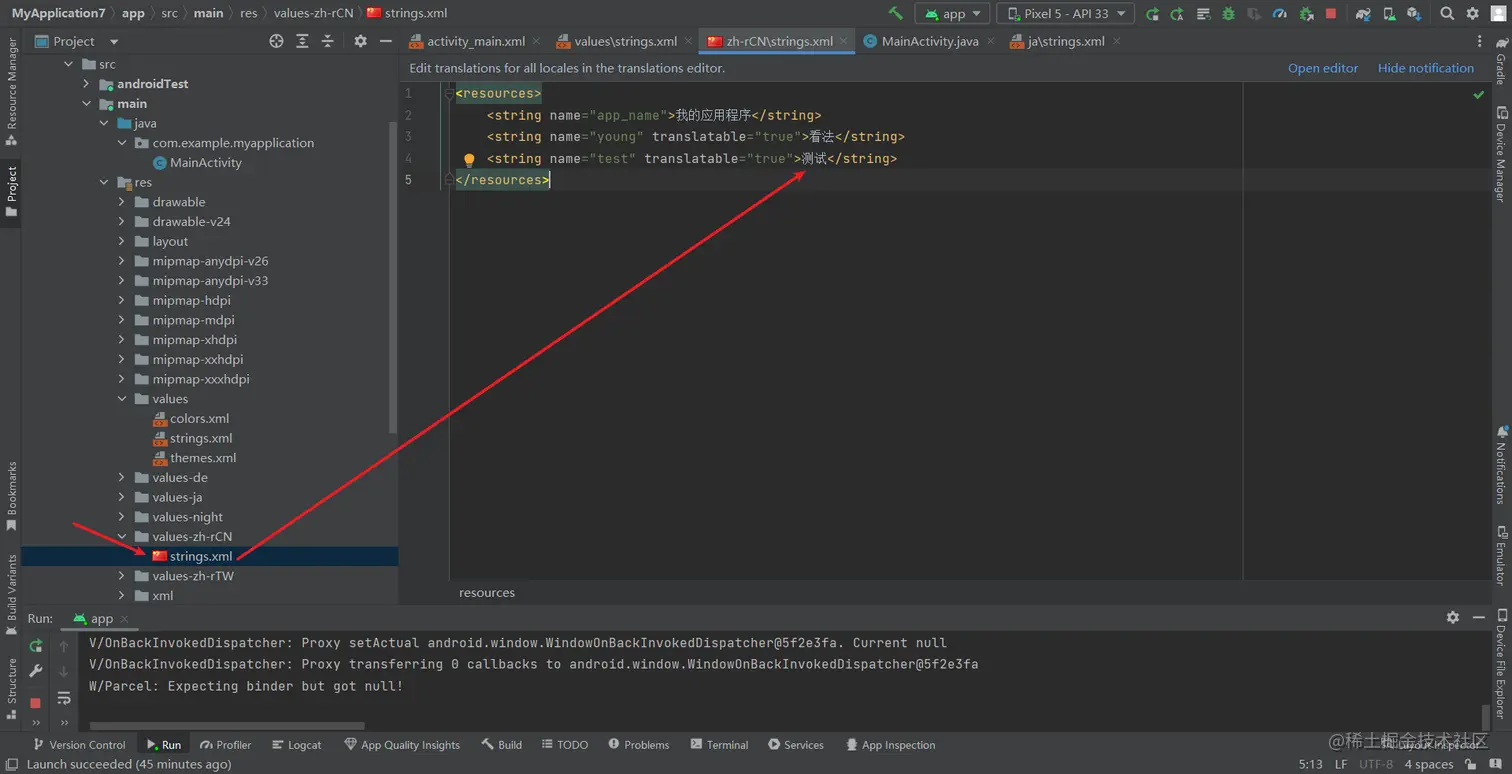This screenshot has height=774, width=1512.
Task: Open the Terminal tool window
Action: [718, 745]
